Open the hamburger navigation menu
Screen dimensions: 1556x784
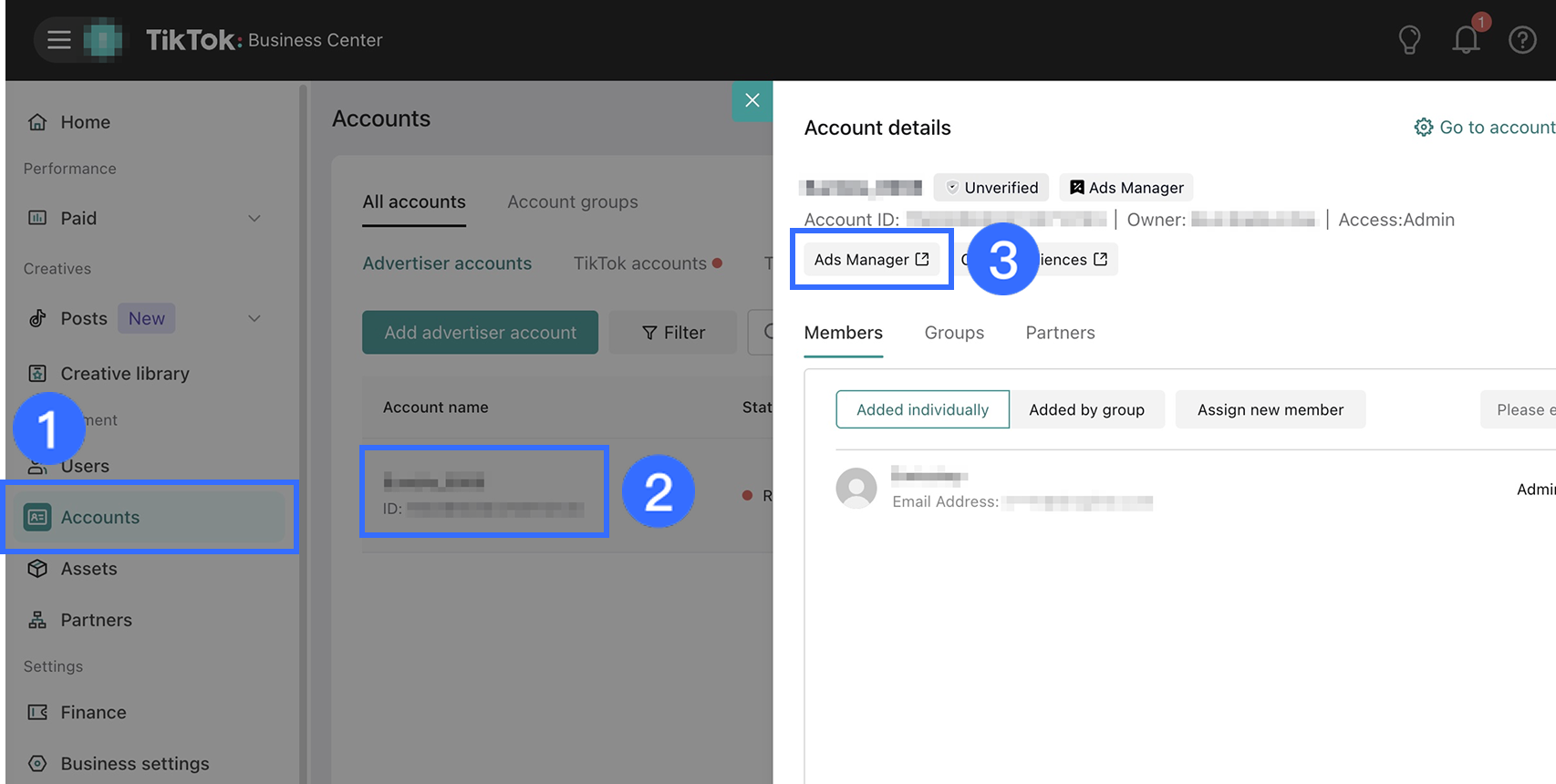(59, 40)
